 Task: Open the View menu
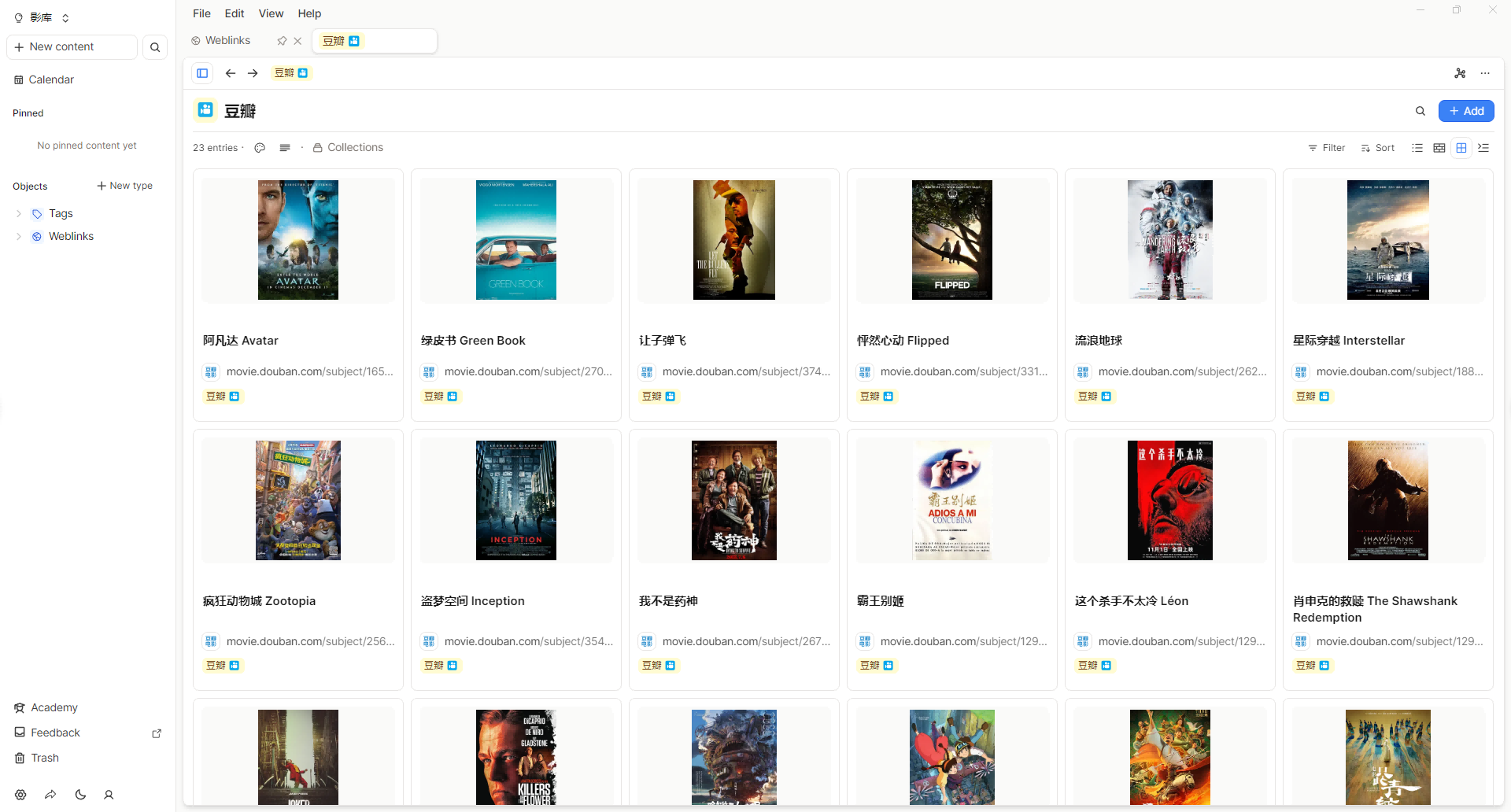(x=271, y=13)
